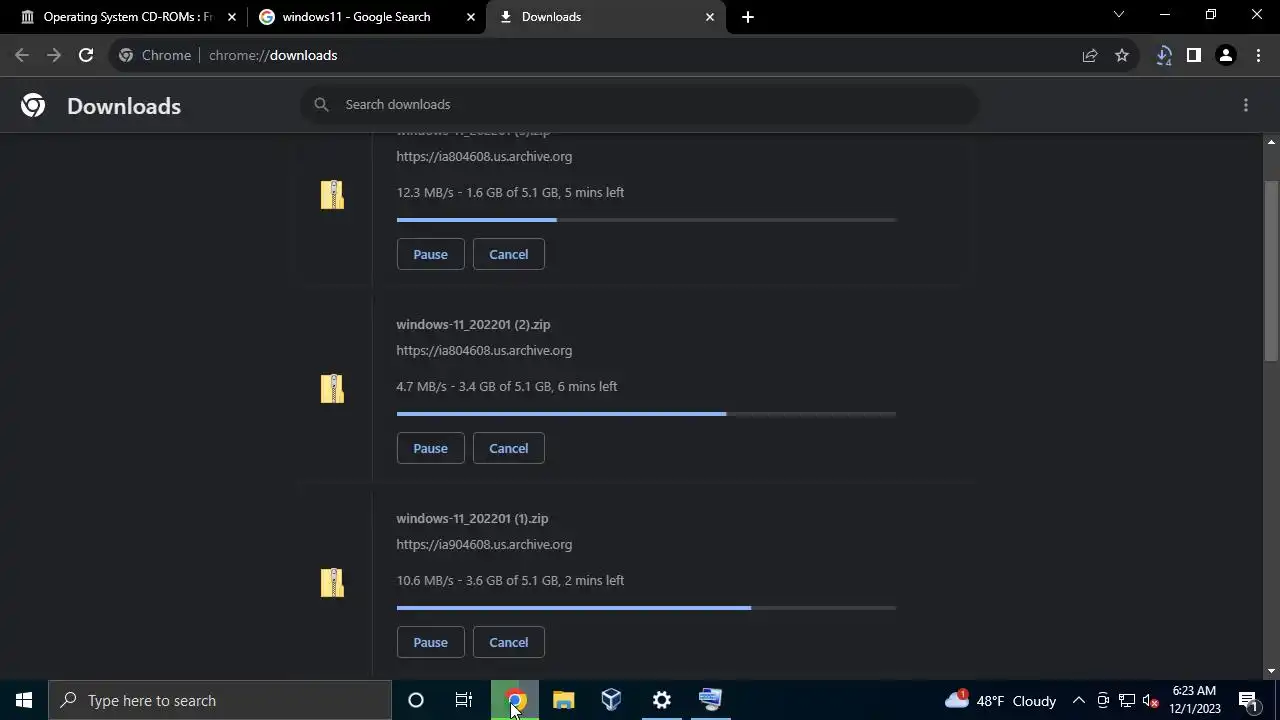Click the Chrome logo beside Downloads title
This screenshot has height=720, width=1280.
pyautogui.click(x=33, y=105)
